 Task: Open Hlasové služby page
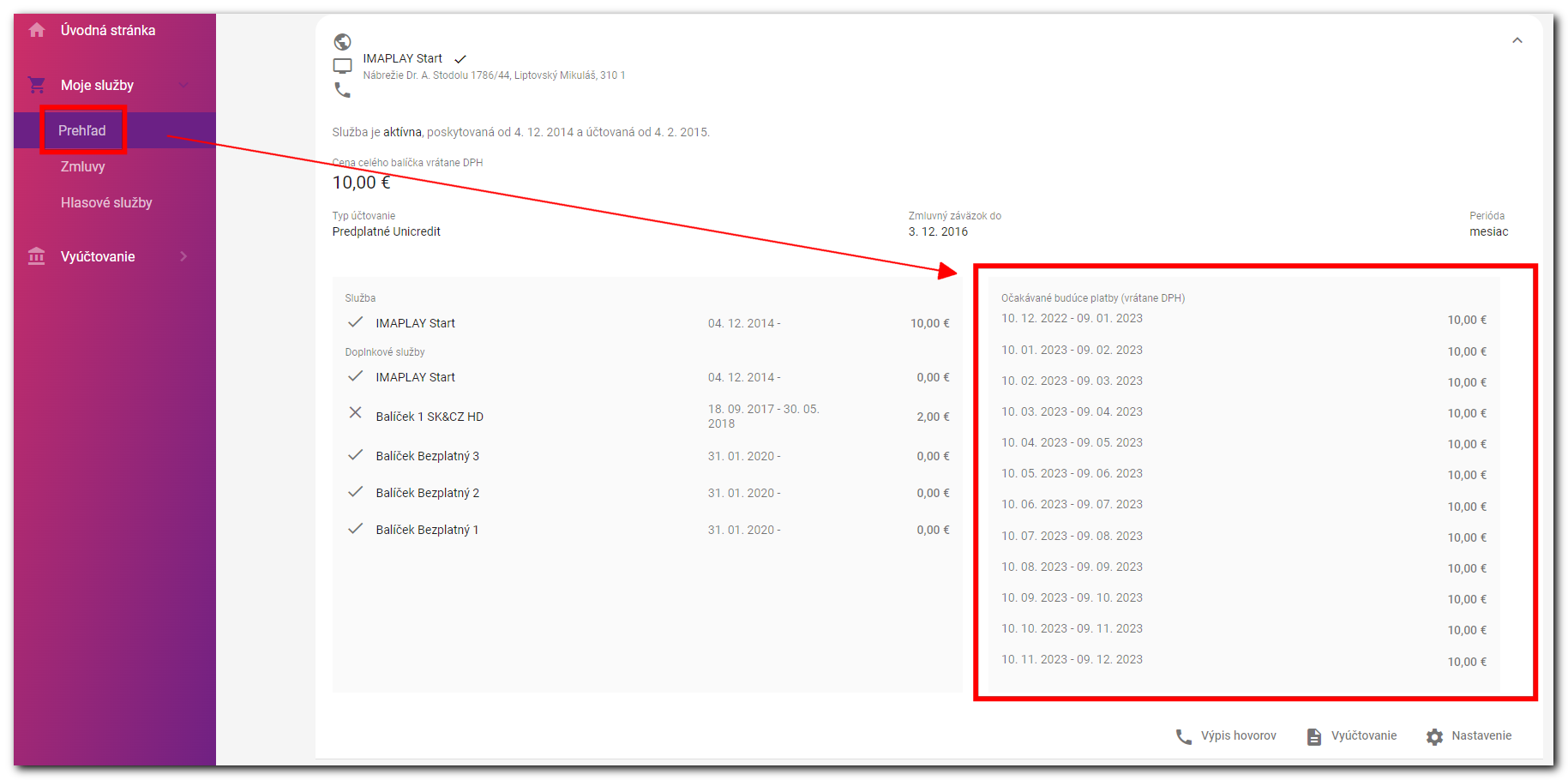[106, 202]
